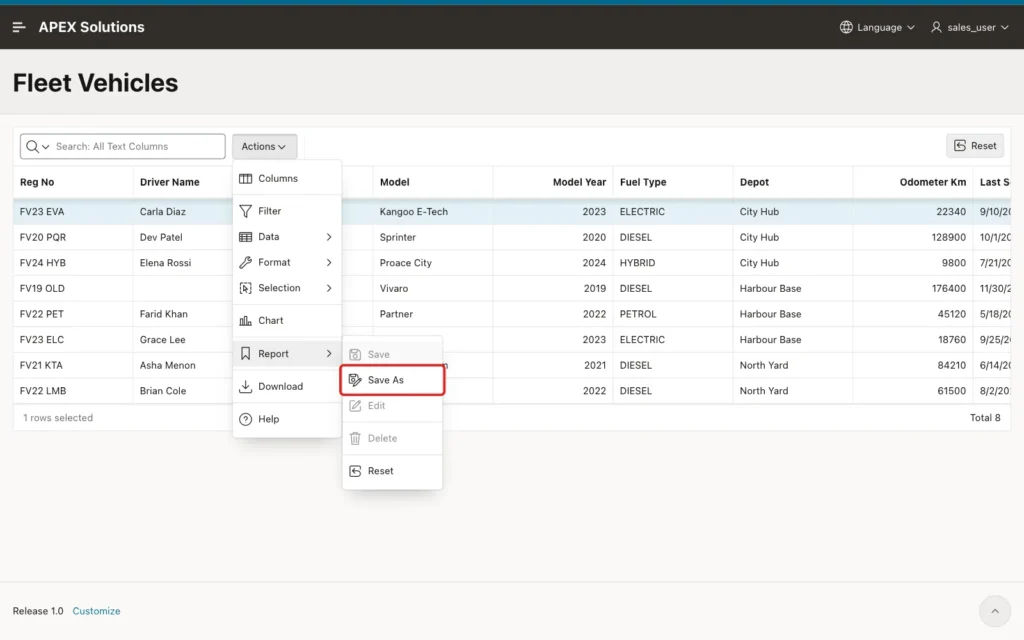Choose Filter from the Actions menu
Screen dimensions: 1024x640
point(287,211)
